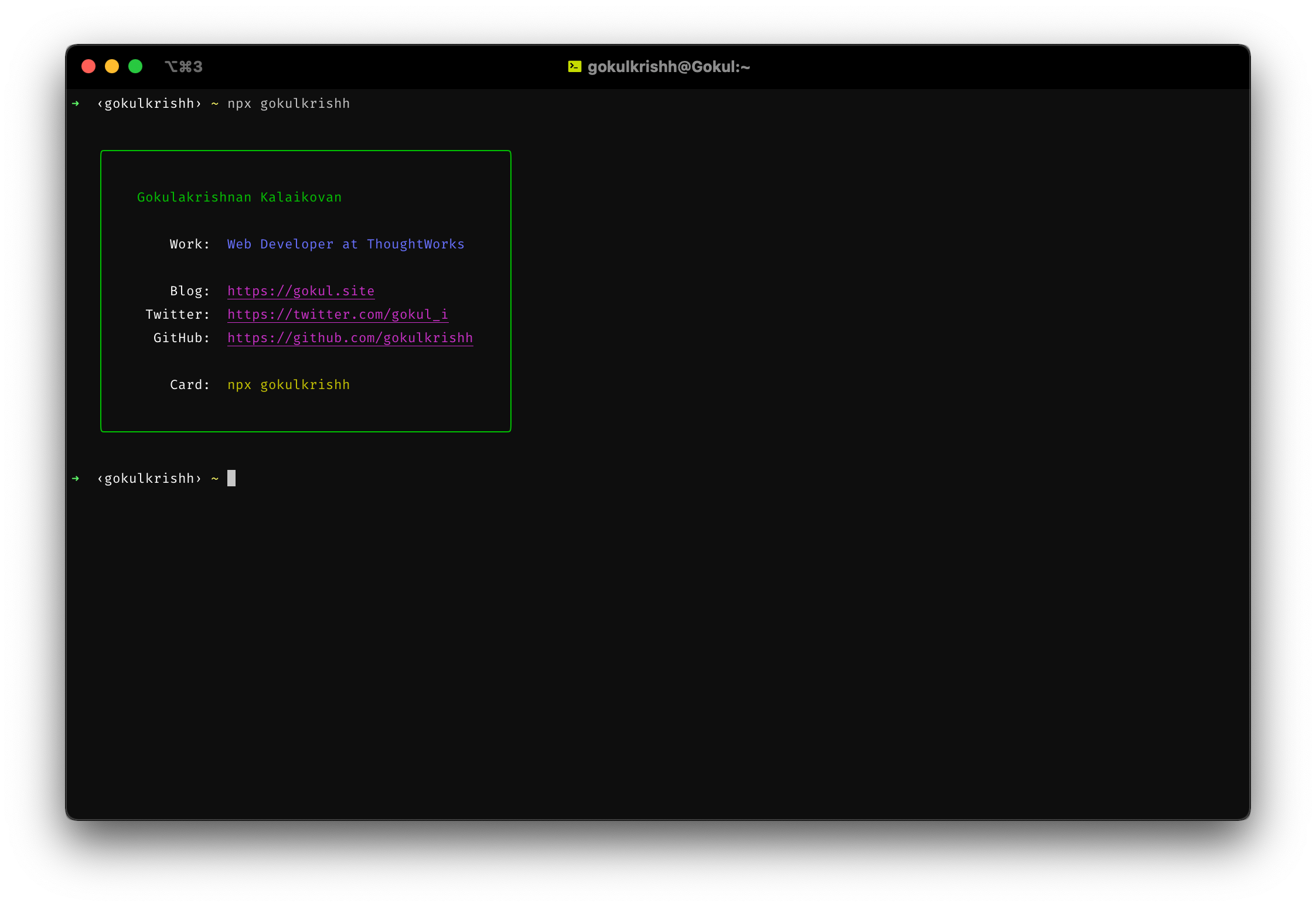The image size is (1316, 907).
Task: Click the green zoom window button
Action: (x=135, y=66)
